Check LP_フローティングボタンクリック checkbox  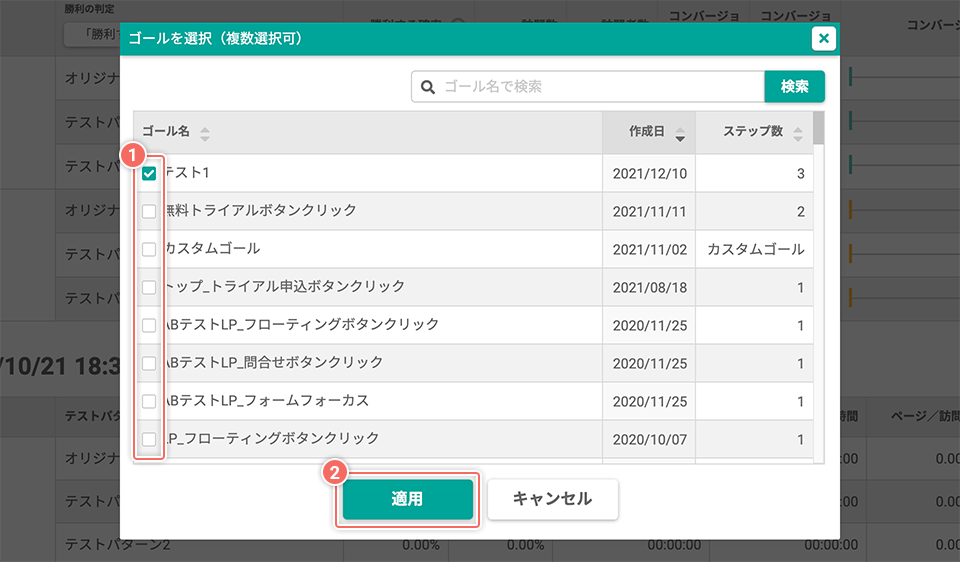coord(149,439)
